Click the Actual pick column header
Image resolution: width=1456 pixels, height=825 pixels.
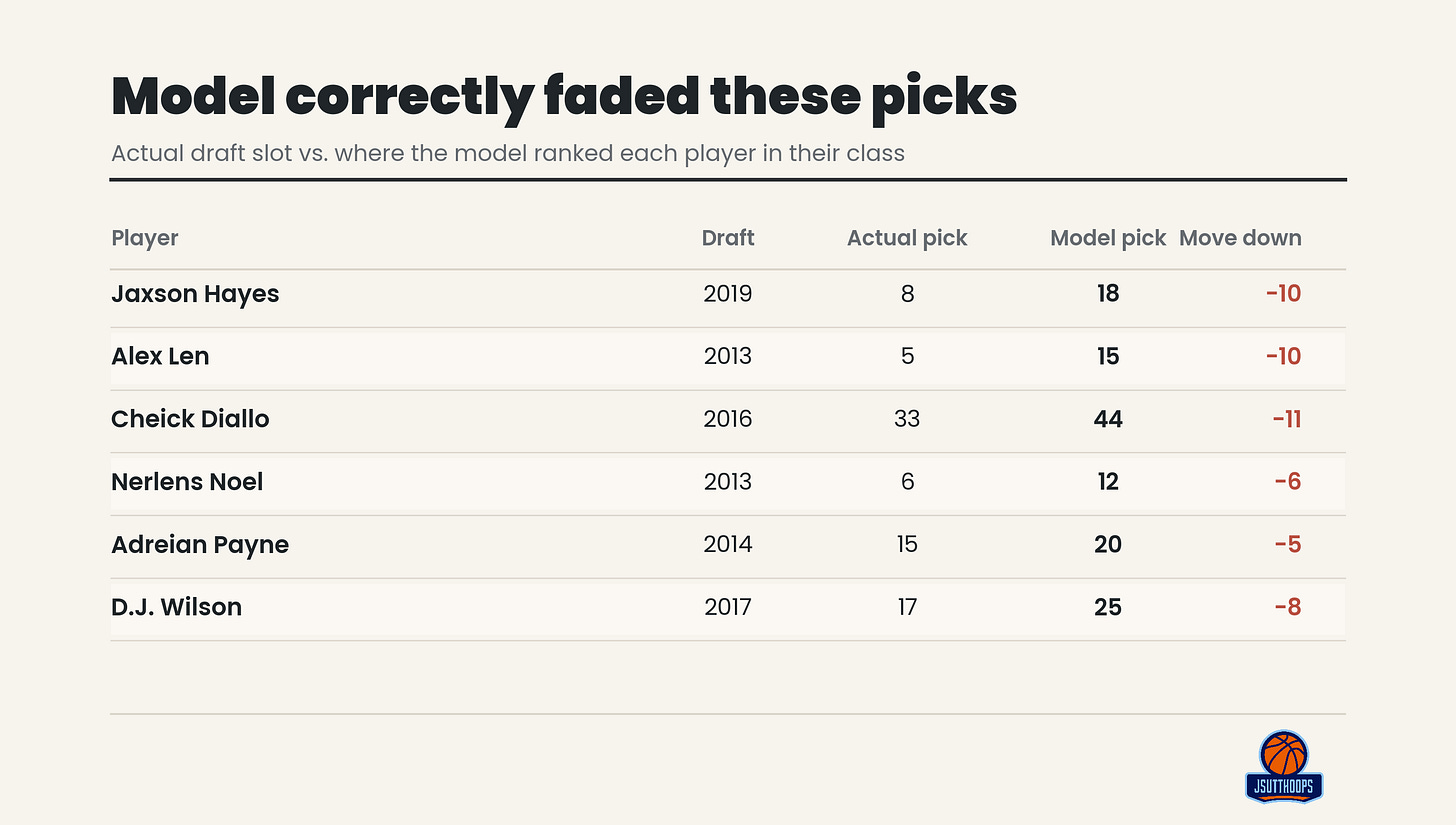pyautogui.click(x=907, y=238)
